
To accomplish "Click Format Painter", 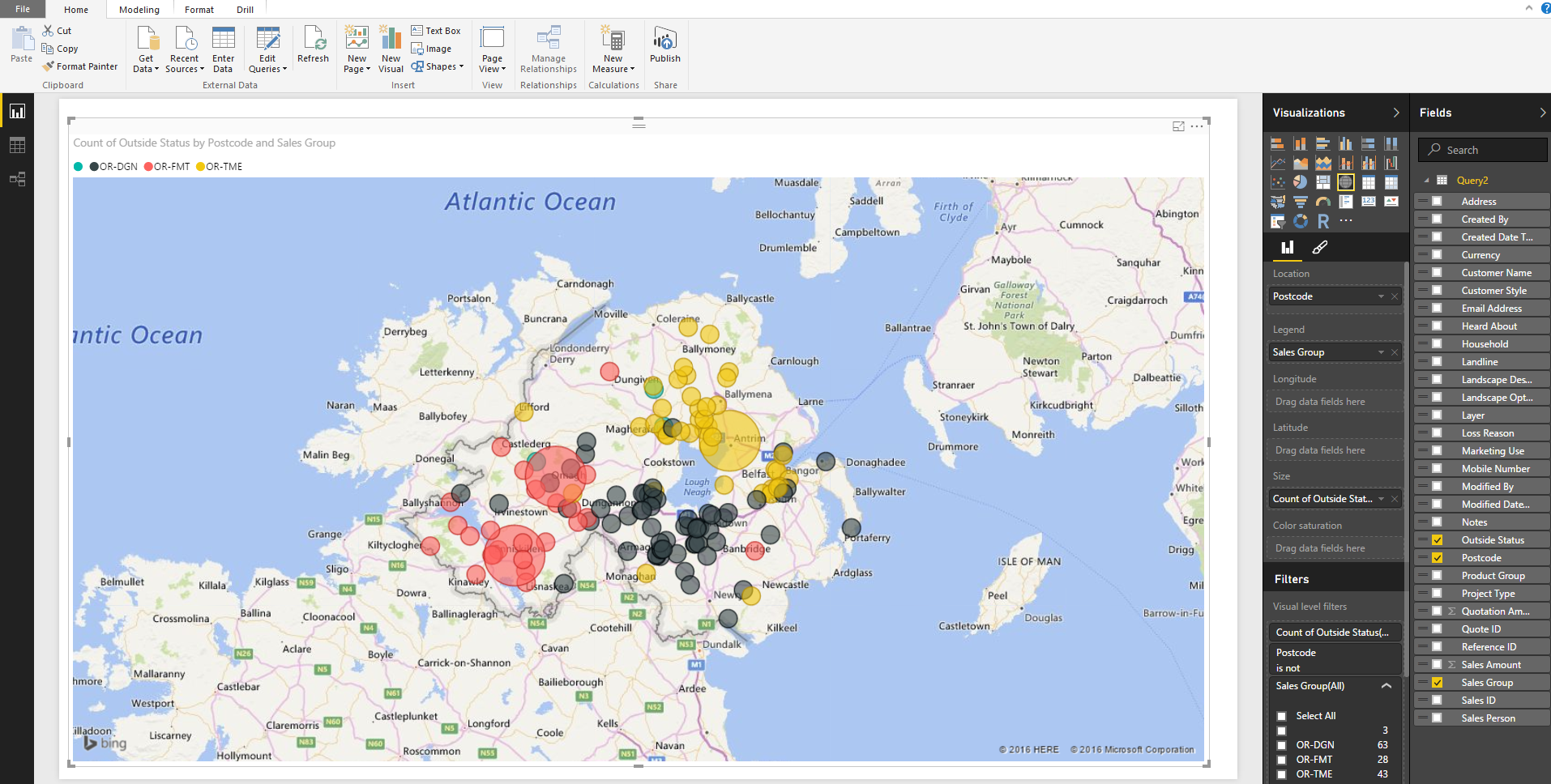I will pyautogui.click(x=80, y=66).
